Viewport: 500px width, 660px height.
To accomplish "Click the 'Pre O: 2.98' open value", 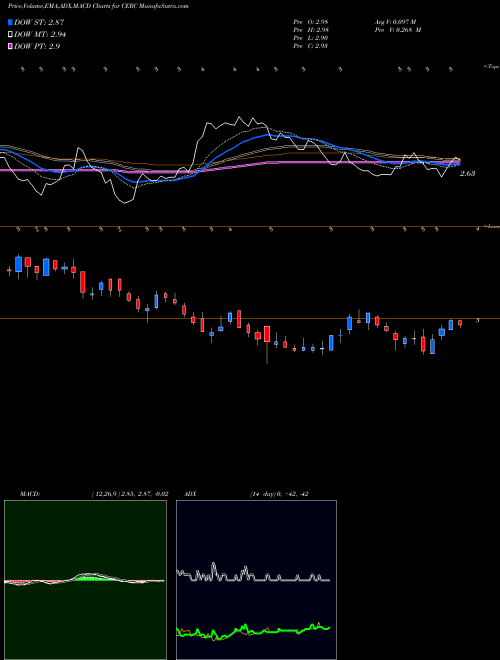I will [311, 22].
